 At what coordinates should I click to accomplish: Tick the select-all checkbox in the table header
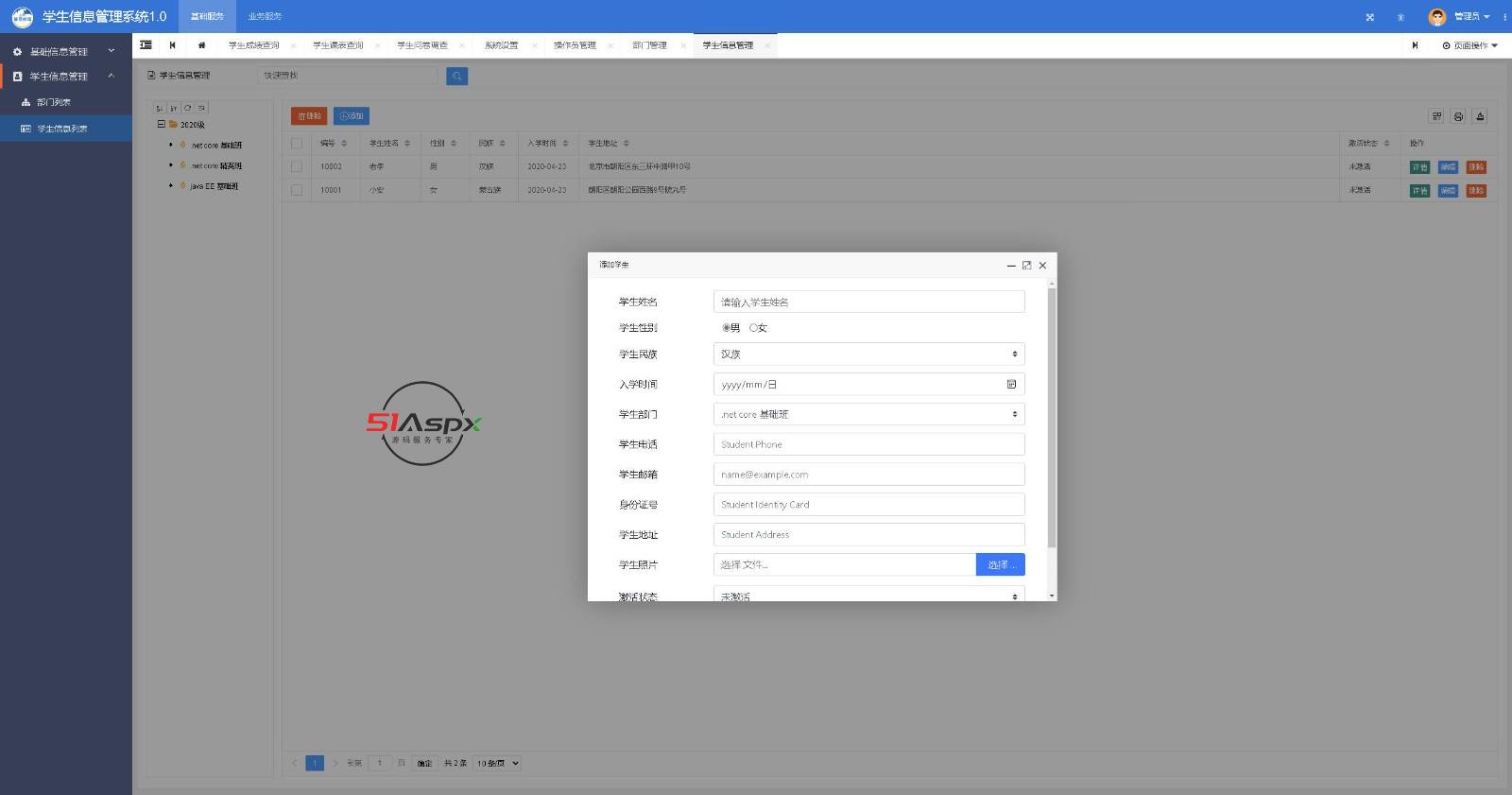297,144
